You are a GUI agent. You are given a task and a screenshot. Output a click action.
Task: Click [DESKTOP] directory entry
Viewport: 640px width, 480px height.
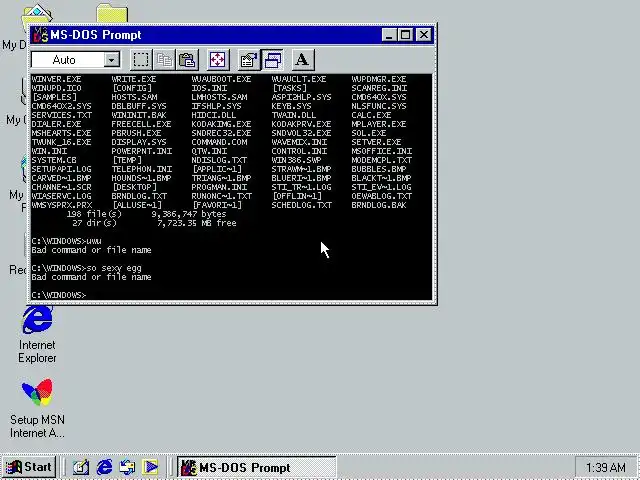pyautogui.click(x=134, y=187)
